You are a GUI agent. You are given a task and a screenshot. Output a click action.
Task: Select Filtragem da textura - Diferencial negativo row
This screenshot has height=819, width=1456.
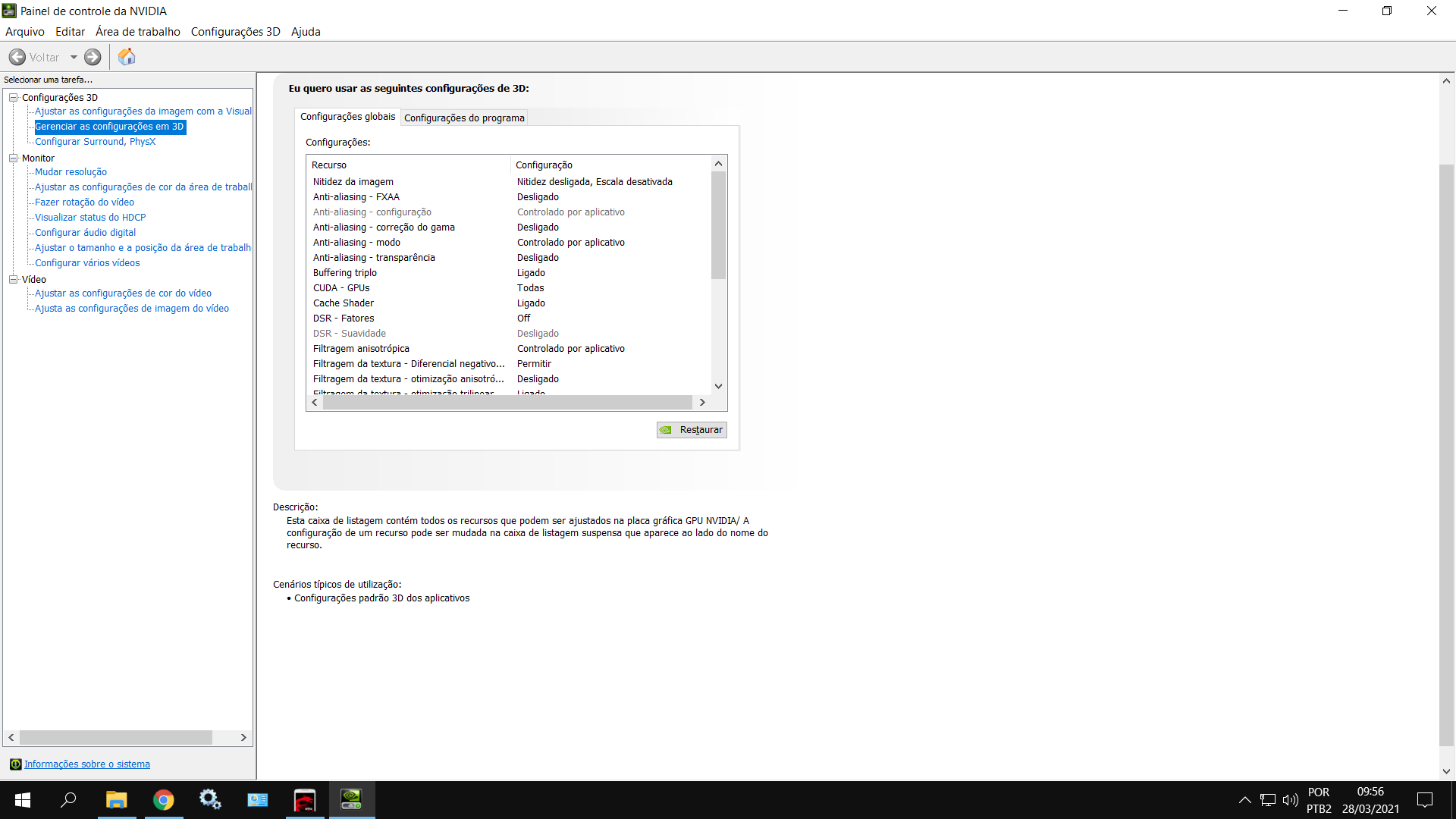click(x=509, y=364)
